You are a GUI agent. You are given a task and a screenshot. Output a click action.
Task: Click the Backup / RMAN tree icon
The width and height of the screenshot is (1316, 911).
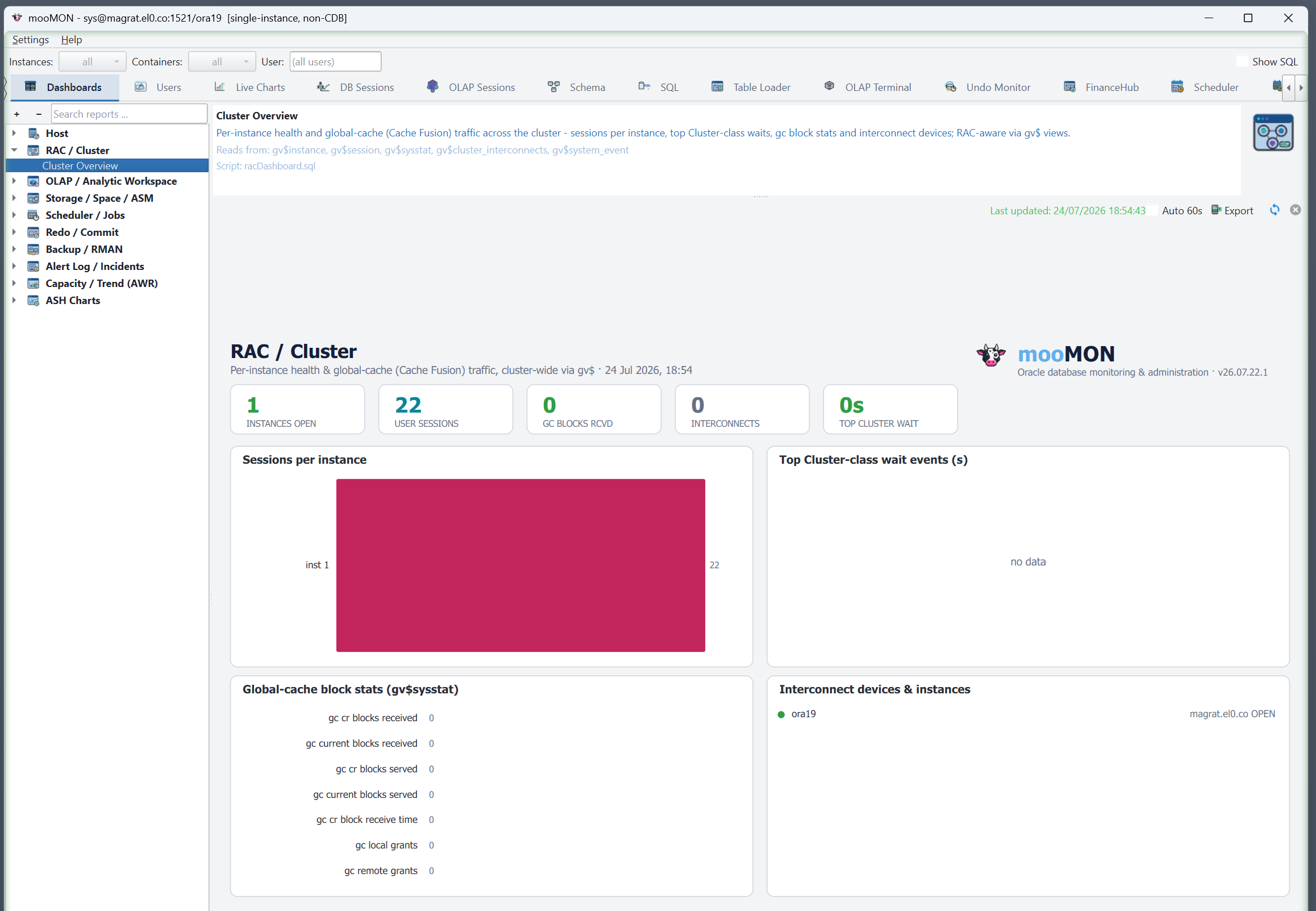34,250
